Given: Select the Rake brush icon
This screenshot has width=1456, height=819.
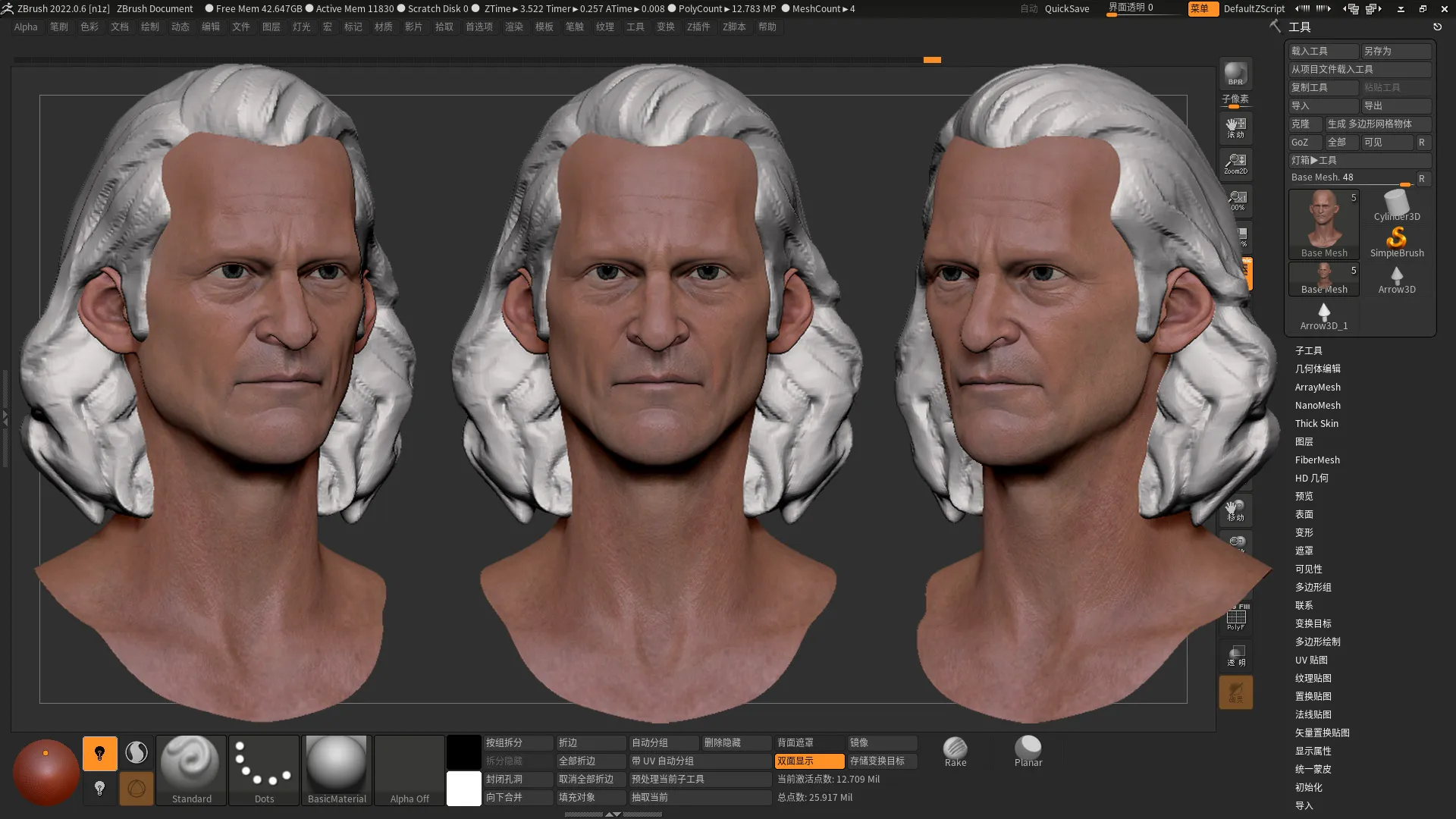Looking at the screenshot, I should click(955, 752).
